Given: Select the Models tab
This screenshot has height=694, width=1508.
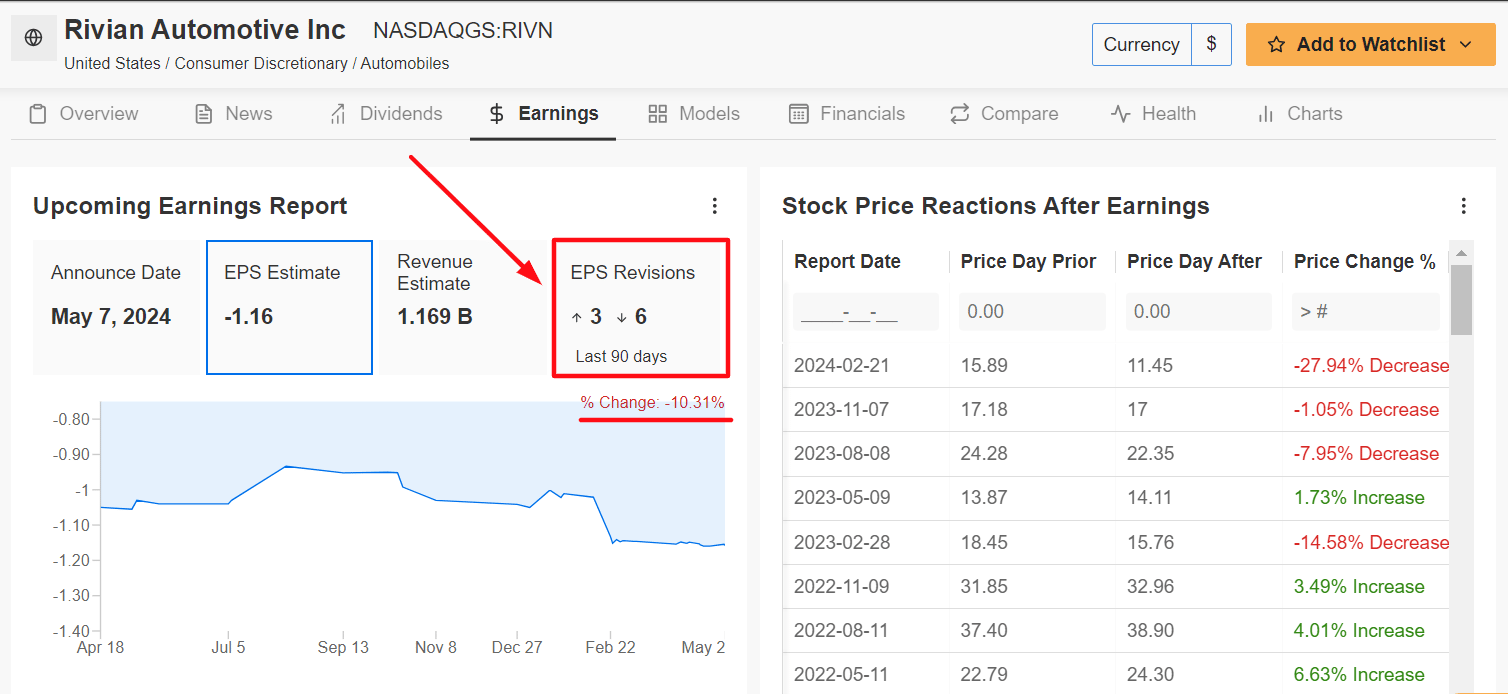Looking at the screenshot, I should (x=694, y=114).
